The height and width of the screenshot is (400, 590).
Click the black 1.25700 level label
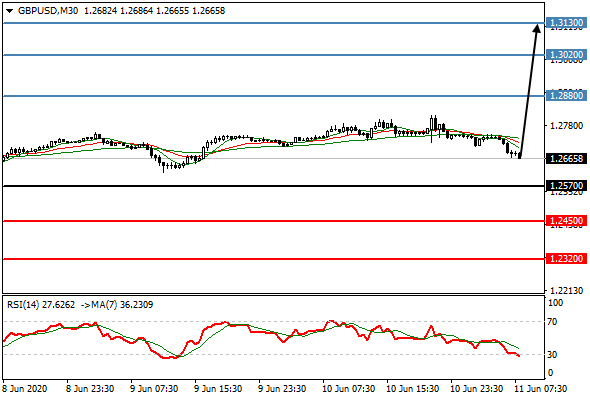coord(566,186)
